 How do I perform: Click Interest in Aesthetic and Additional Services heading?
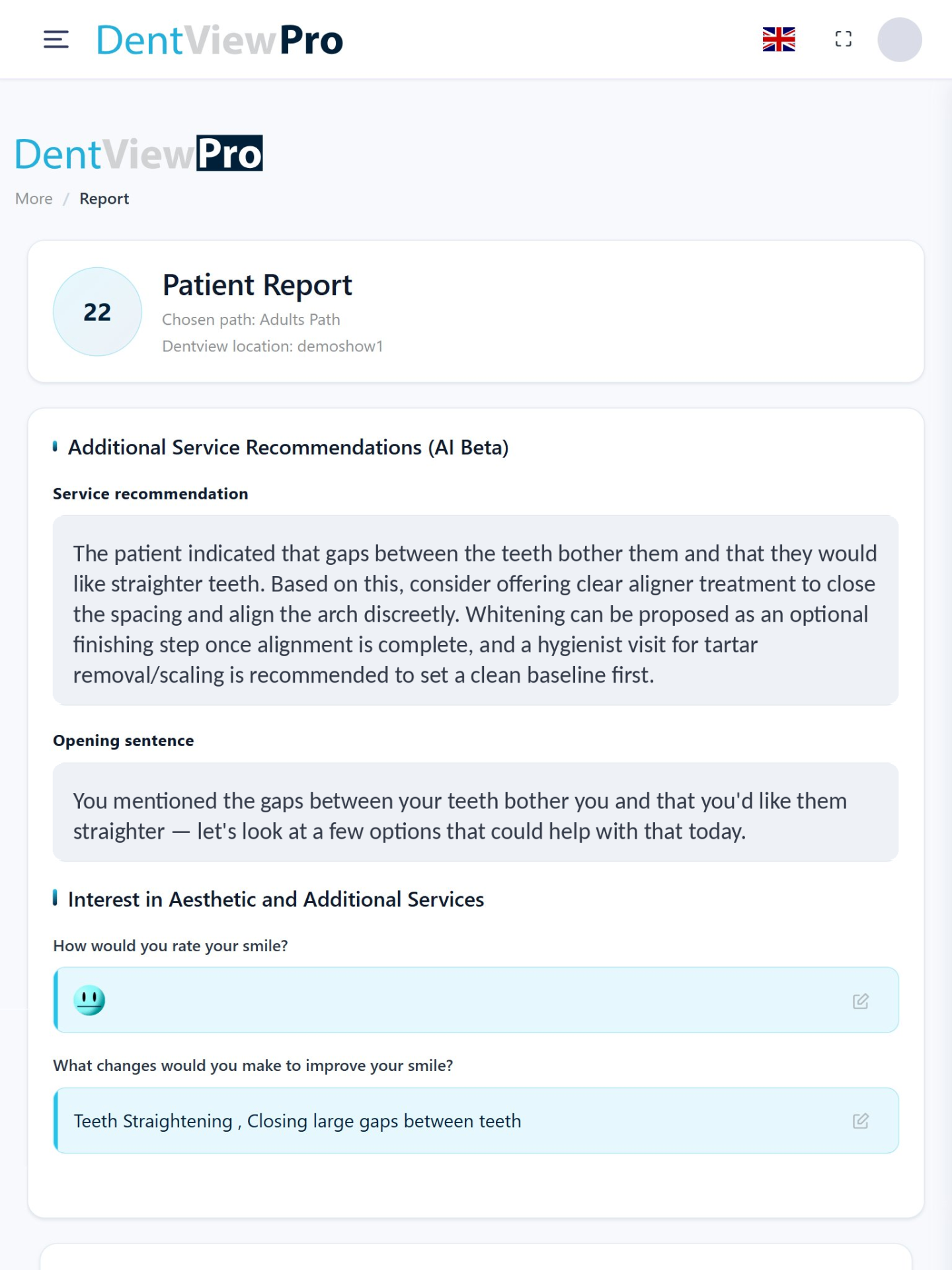pos(276,900)
